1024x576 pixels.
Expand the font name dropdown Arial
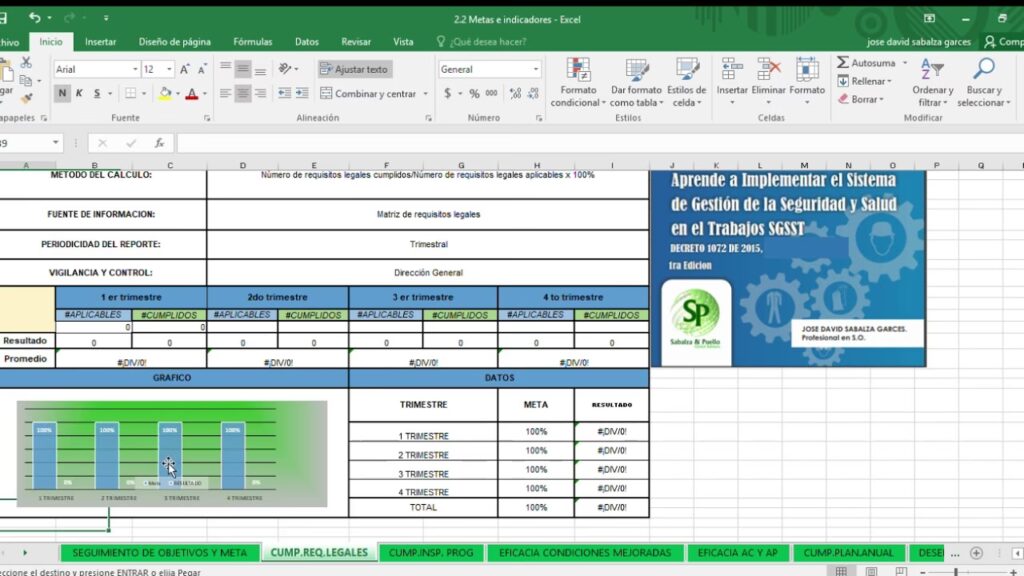coord(134,69)
